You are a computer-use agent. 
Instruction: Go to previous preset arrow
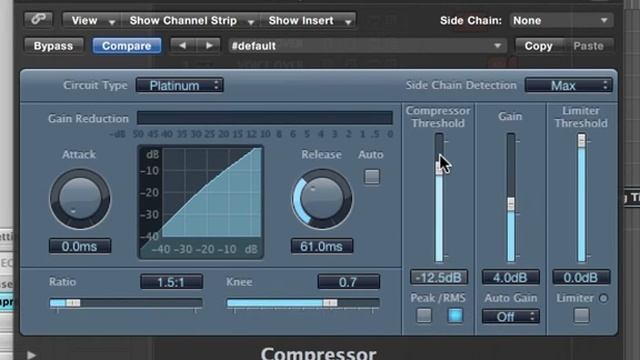click(x=182, y=45)
